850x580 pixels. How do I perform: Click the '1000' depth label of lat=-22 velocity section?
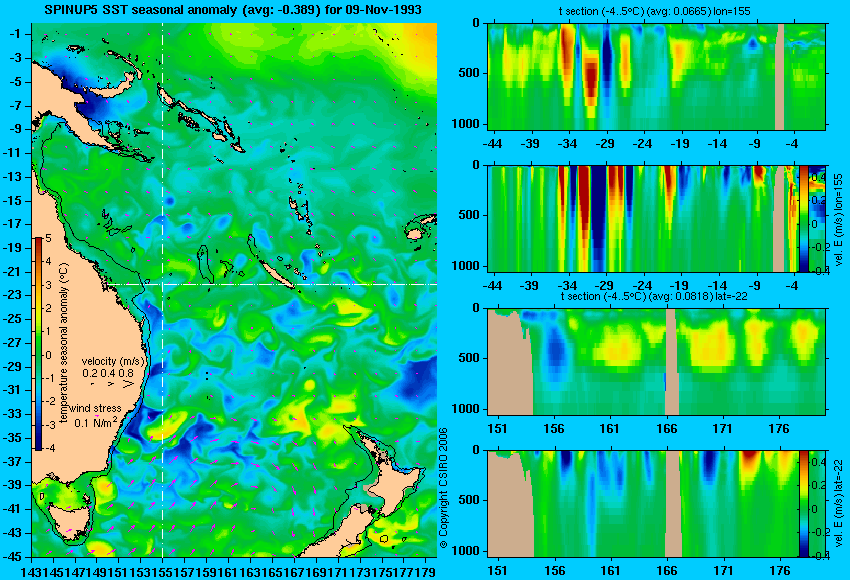tap(466, 551)
